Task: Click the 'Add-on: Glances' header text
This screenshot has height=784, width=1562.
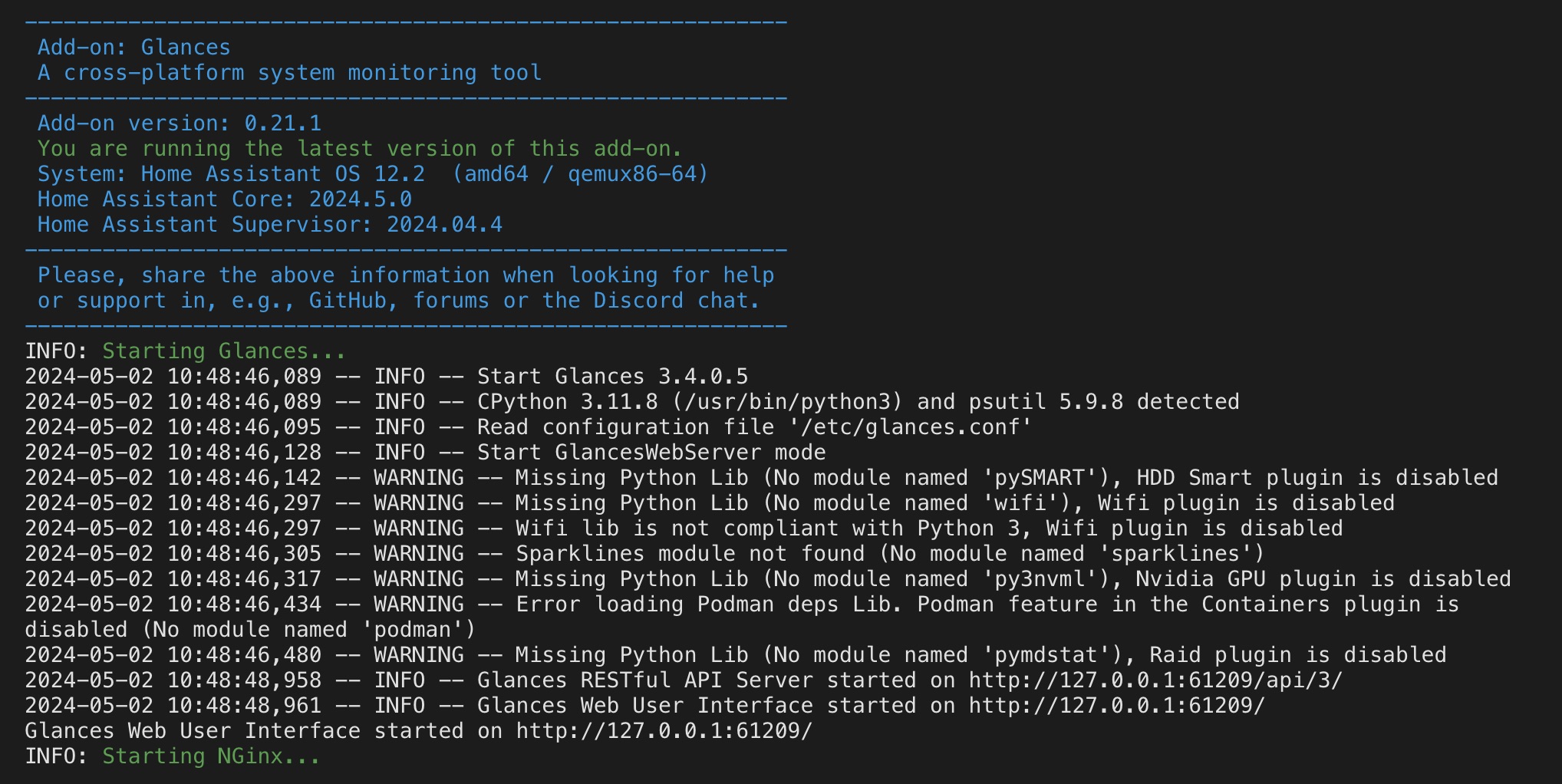Action: 134,48
